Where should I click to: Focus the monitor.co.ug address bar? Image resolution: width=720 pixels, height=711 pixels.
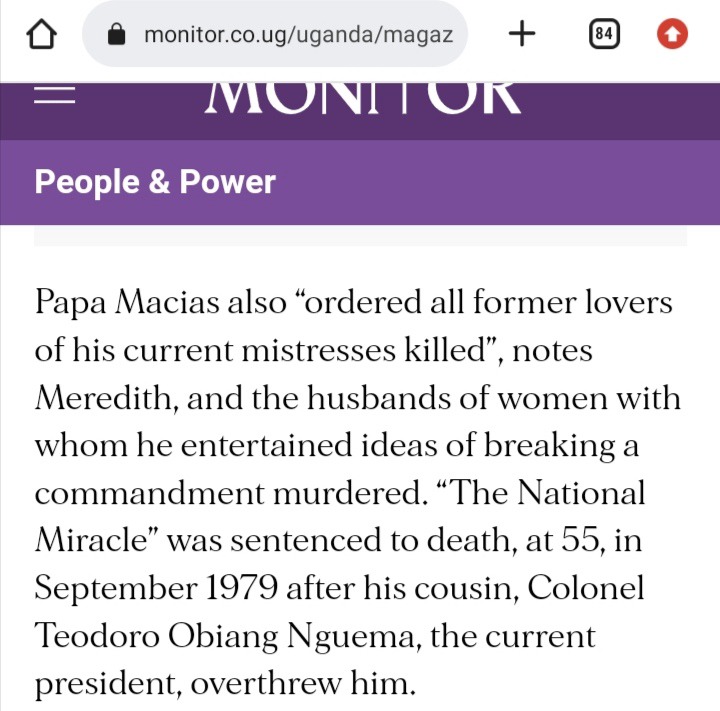click(x=298, y=35)
